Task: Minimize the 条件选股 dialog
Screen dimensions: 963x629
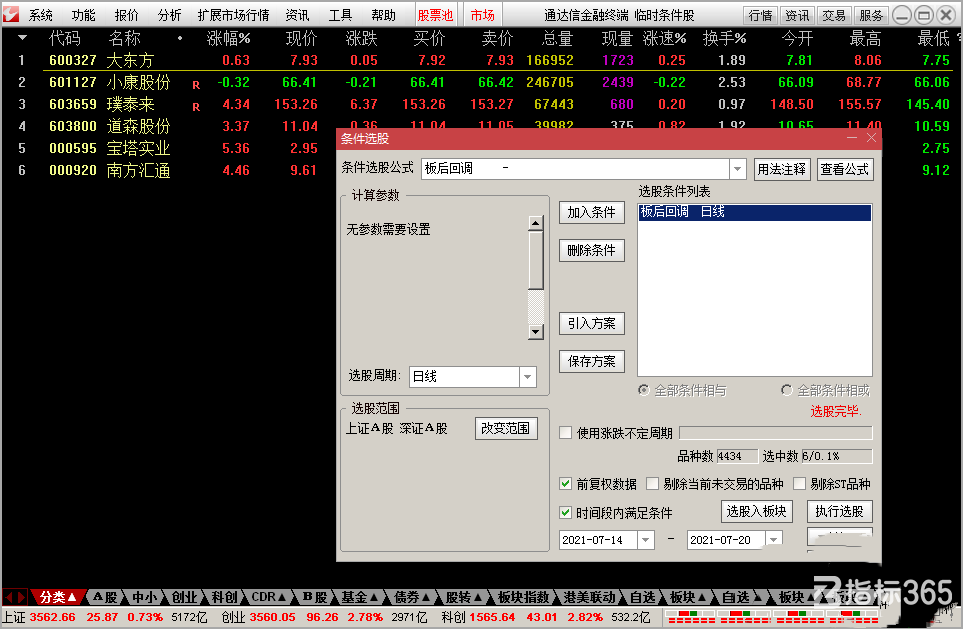Action: pos(852,138)
